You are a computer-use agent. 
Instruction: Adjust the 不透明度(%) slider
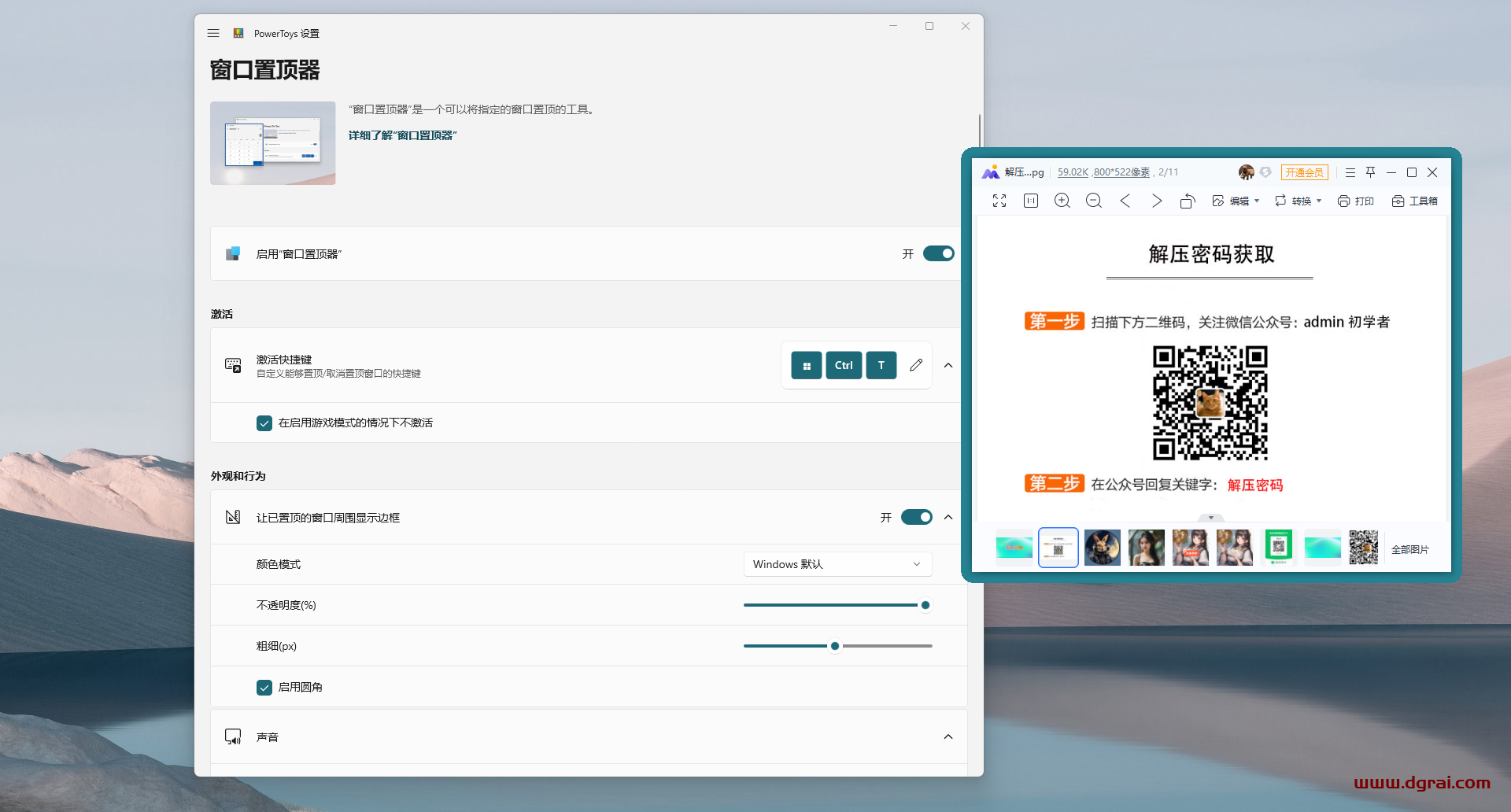click(837, 605)
